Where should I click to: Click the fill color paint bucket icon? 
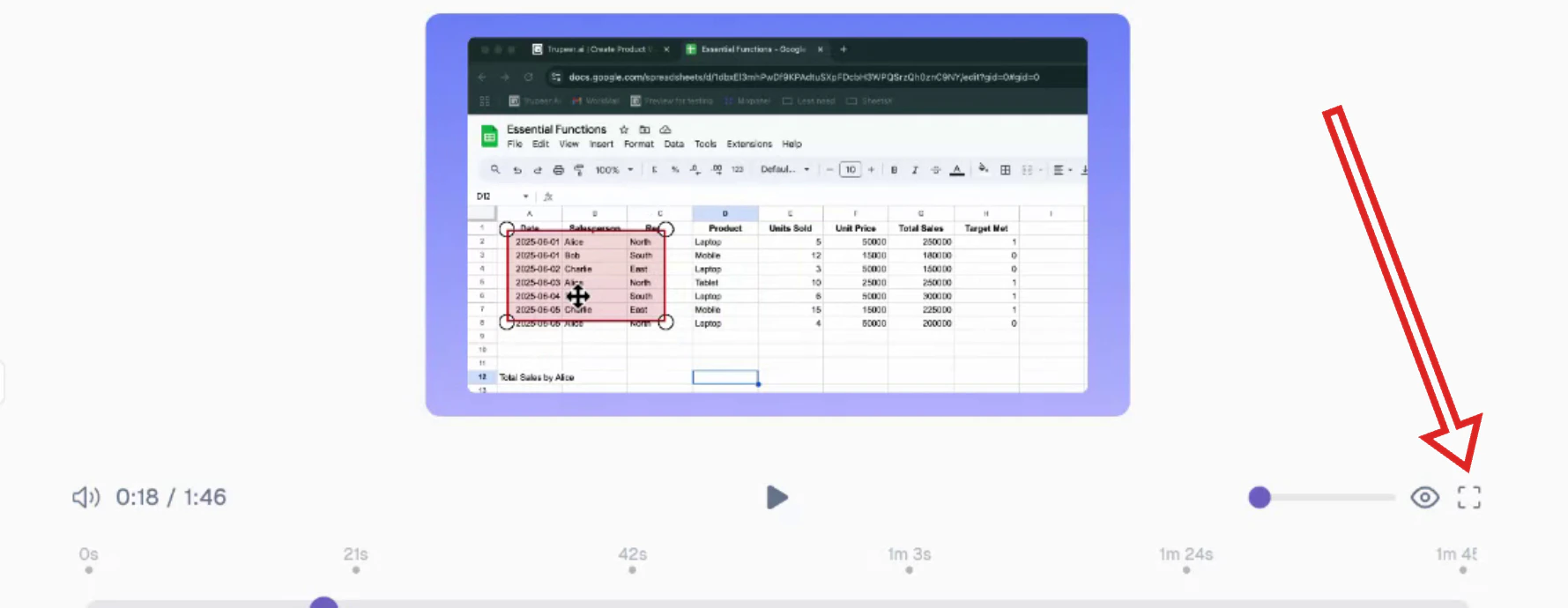pyautogui.click(x=983, y=169)
